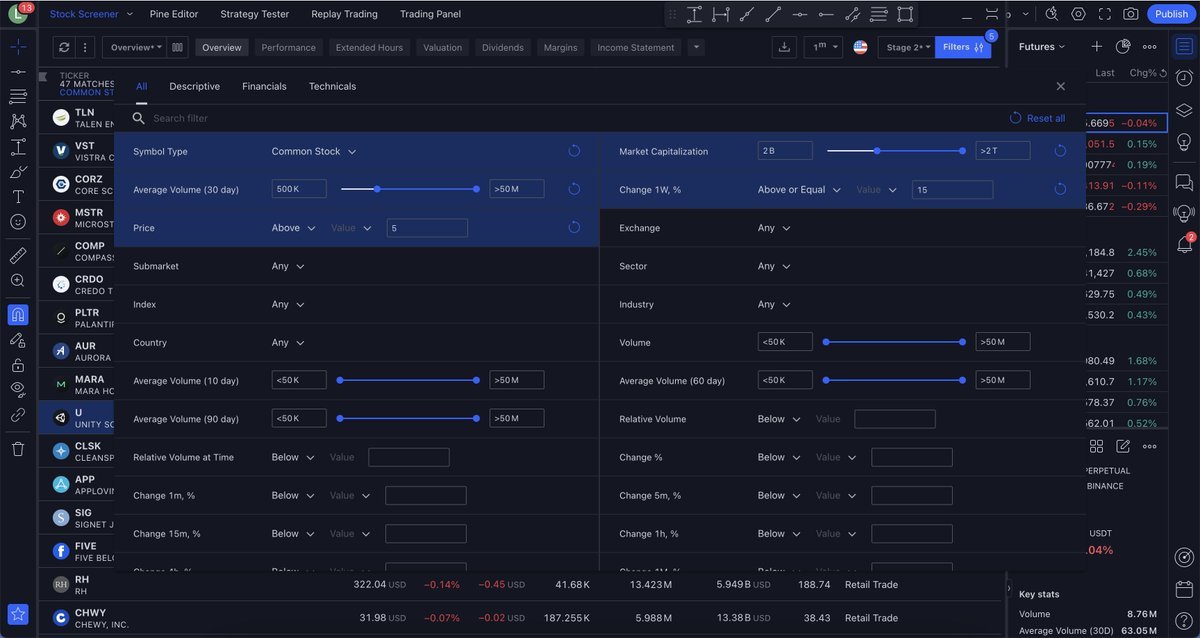Viewport: 1200px width, 638px height.
Task: Open the Alerts clock panel icon
Action: pyautogui.click(x=1184, y=79)
